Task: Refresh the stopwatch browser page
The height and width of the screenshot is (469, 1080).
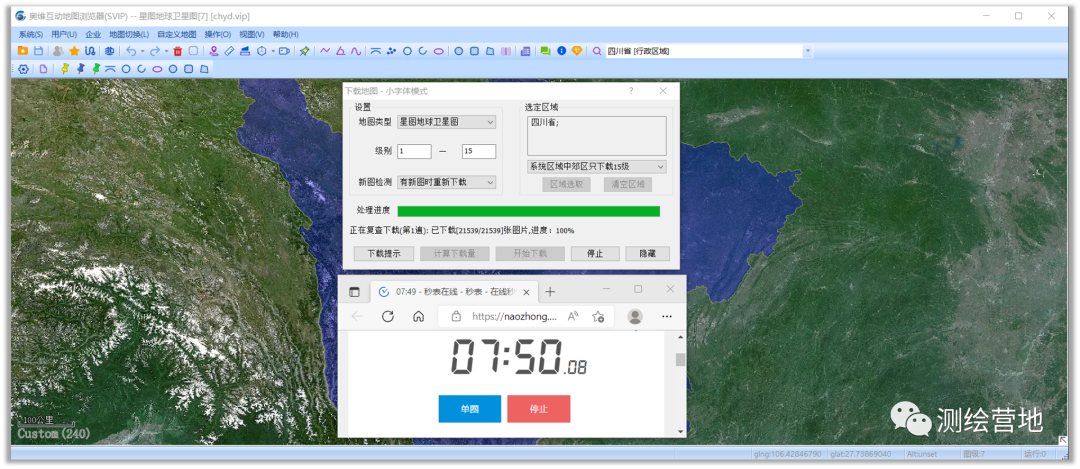Action: pyautogui.click(x=388, y=316)
